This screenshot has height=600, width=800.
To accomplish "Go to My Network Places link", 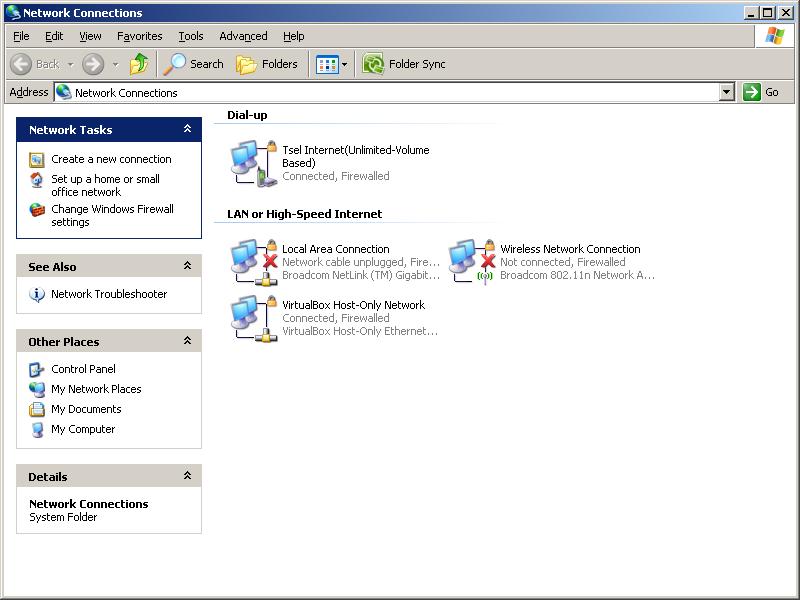I will tap(96, 389).
